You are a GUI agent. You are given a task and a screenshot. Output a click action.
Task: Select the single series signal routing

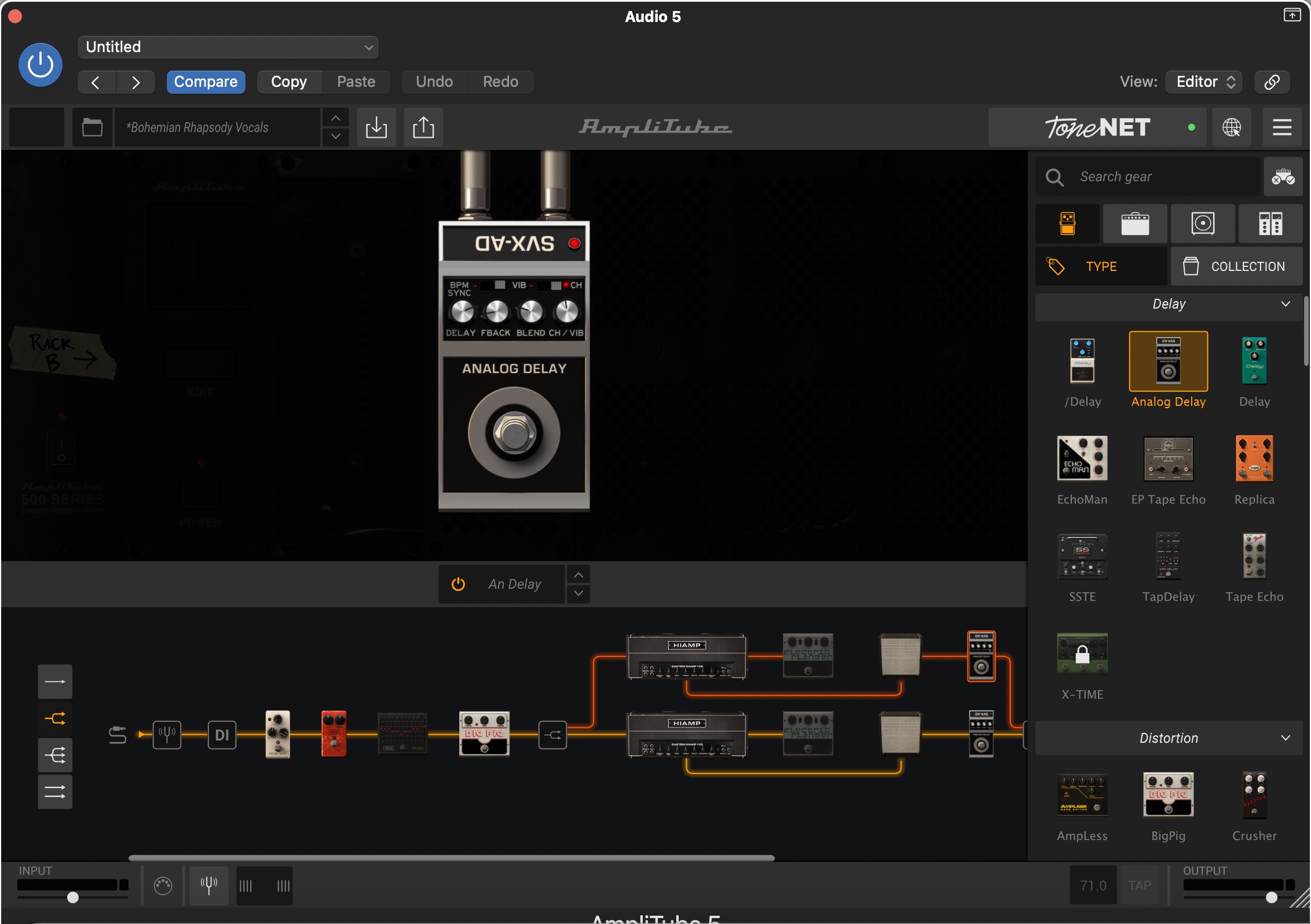click(x=55, y=682)
